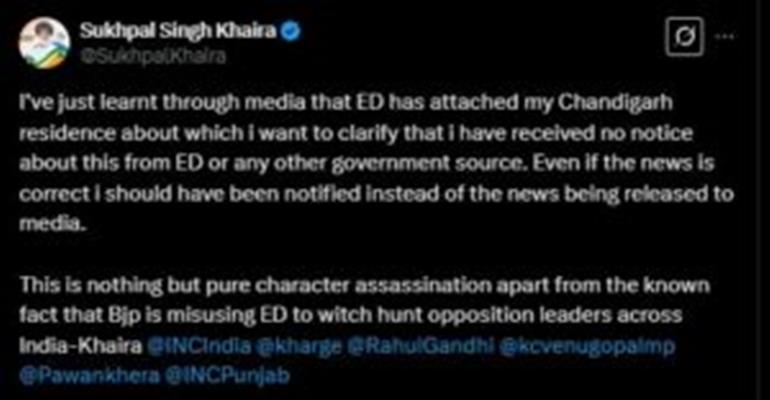This screenshot has width=770, height=400.
Task: Open the @Pawankhera mention
Action: pyautogui.click(x=89, y=376)
